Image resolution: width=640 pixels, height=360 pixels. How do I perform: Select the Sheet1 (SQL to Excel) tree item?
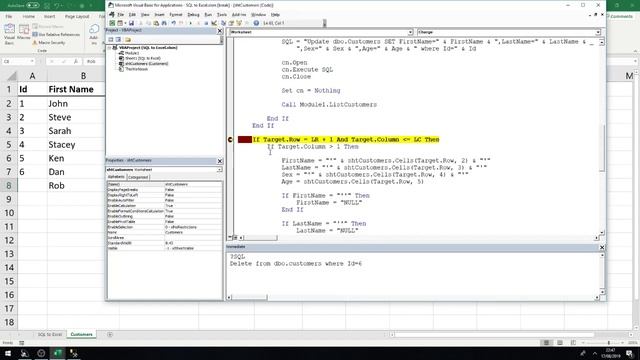point(142,58)
